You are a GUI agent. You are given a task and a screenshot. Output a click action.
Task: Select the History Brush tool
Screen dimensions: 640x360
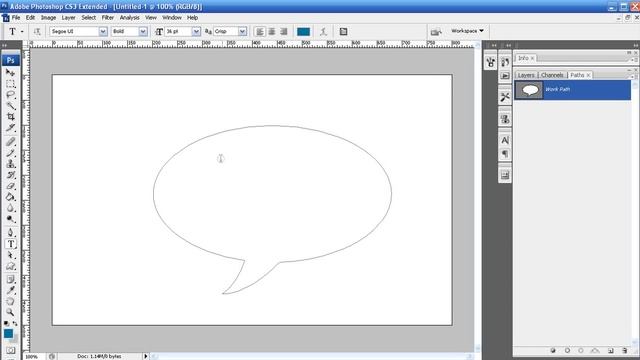tap(11, 175)
